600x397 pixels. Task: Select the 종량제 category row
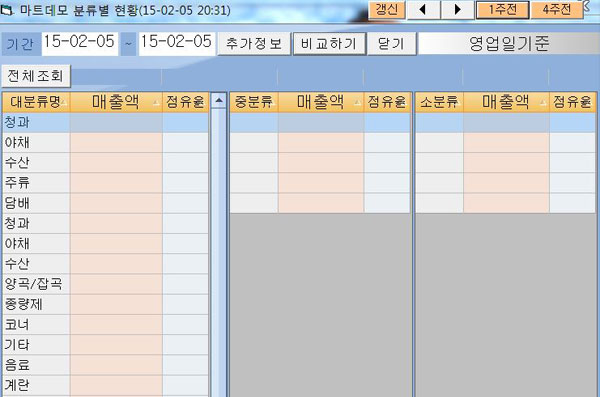[x=105, y=304]
